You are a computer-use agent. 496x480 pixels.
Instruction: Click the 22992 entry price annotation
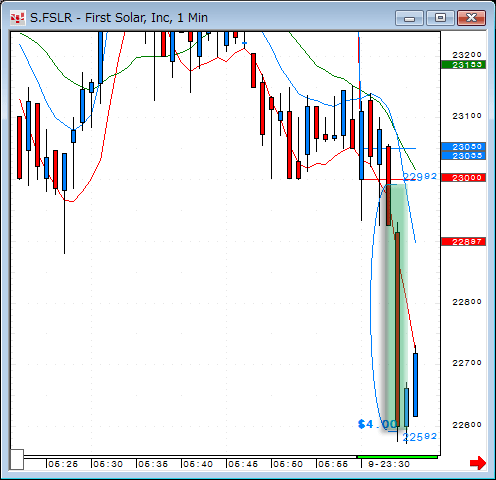coord(420,176)
